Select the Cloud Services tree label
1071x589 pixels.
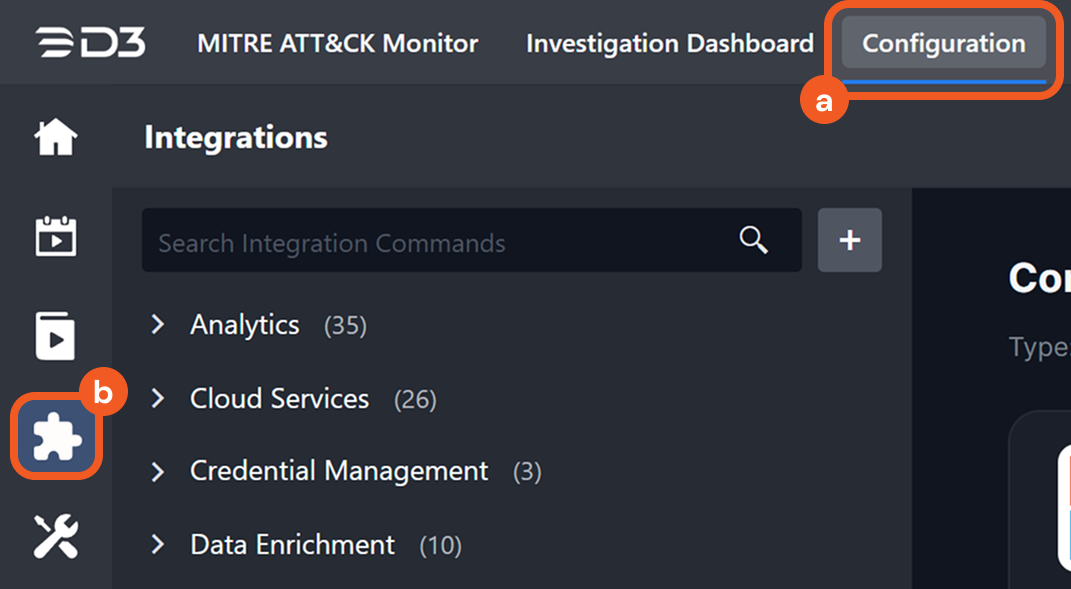point(279,399)
